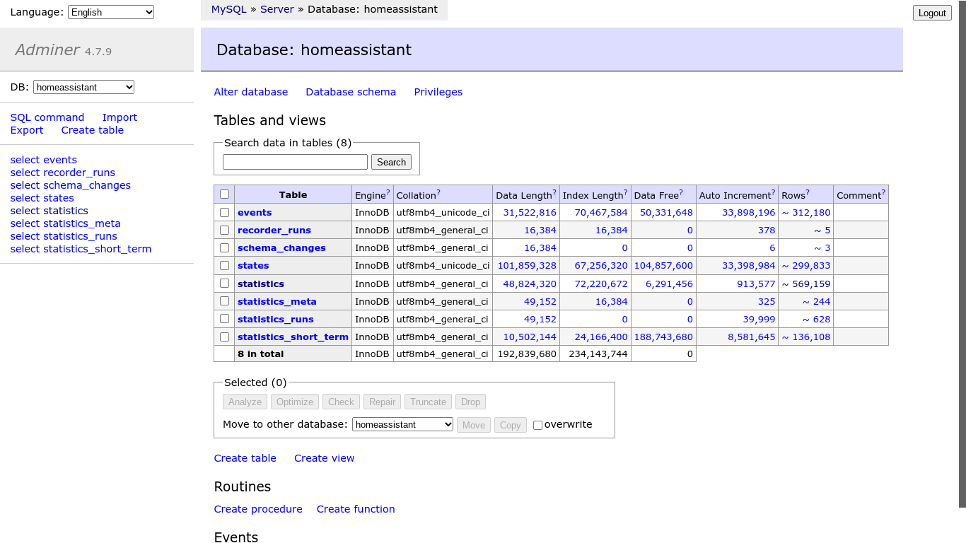Check the box for the events table
The width and height of the screenshot is (966, 543).
pos(225,213)
